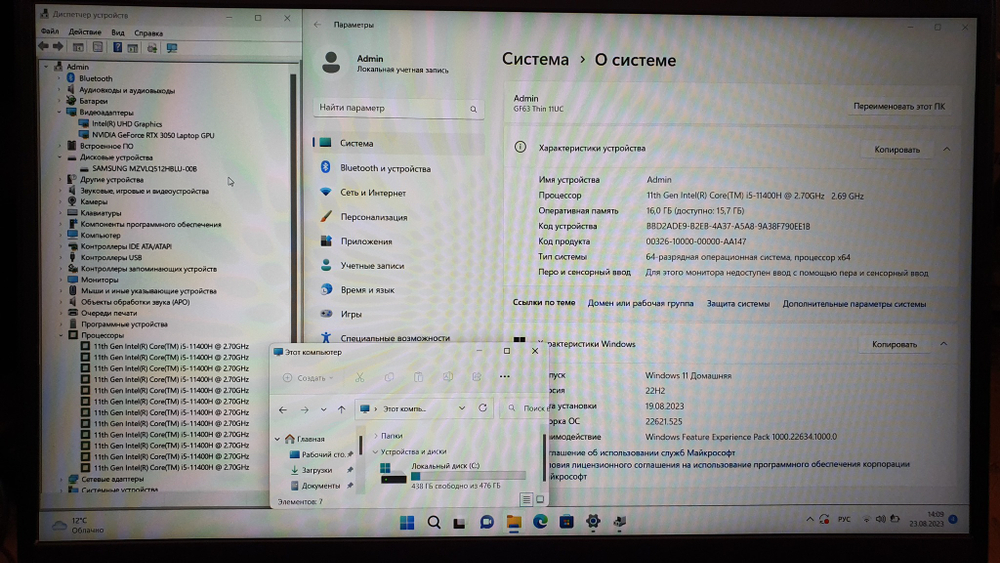Collapse Видеоадаптеры node in Device Manager
1000x563 pixels.
pyautogui.click(x=61, y=112)
